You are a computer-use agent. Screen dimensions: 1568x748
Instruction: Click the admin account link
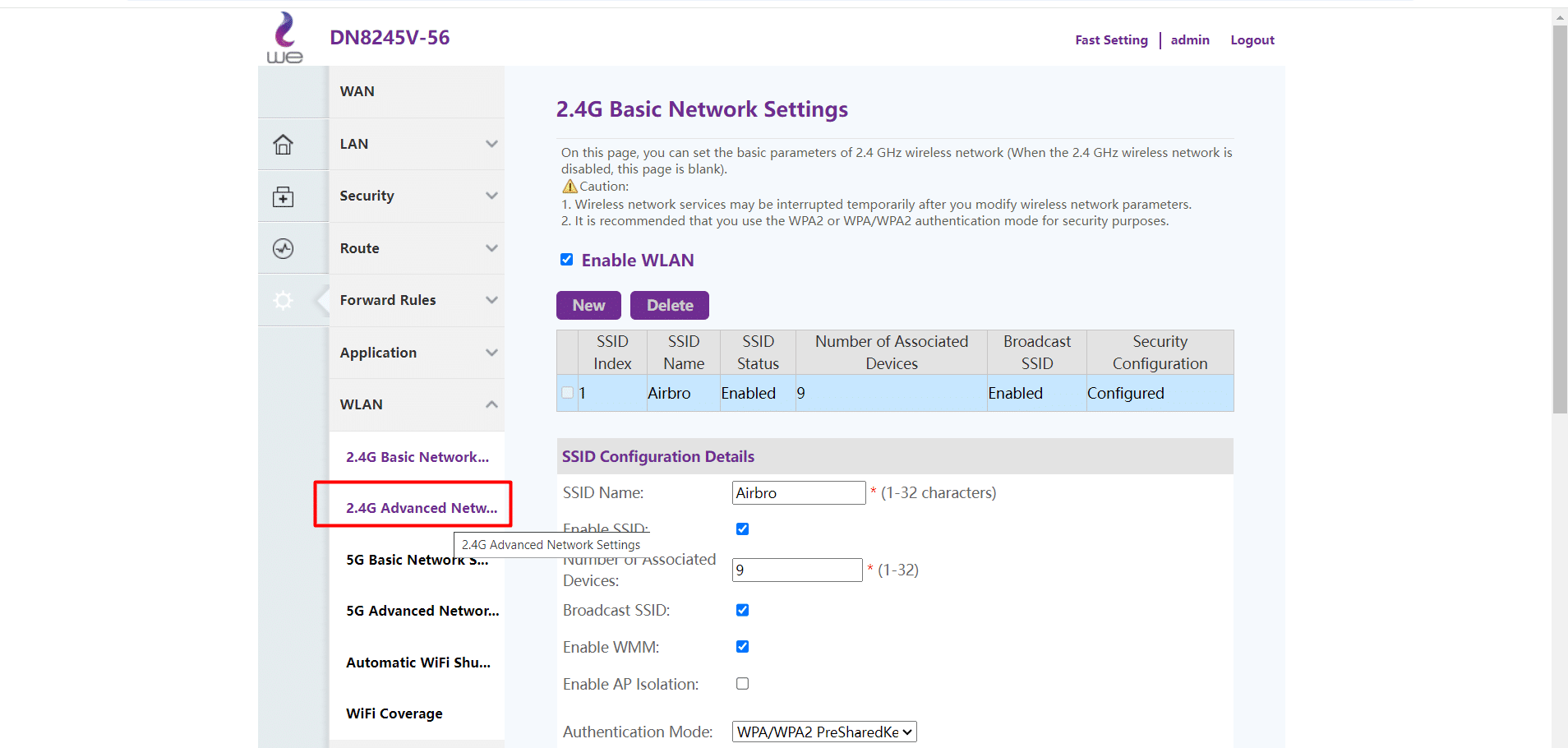click(1190, 39)
